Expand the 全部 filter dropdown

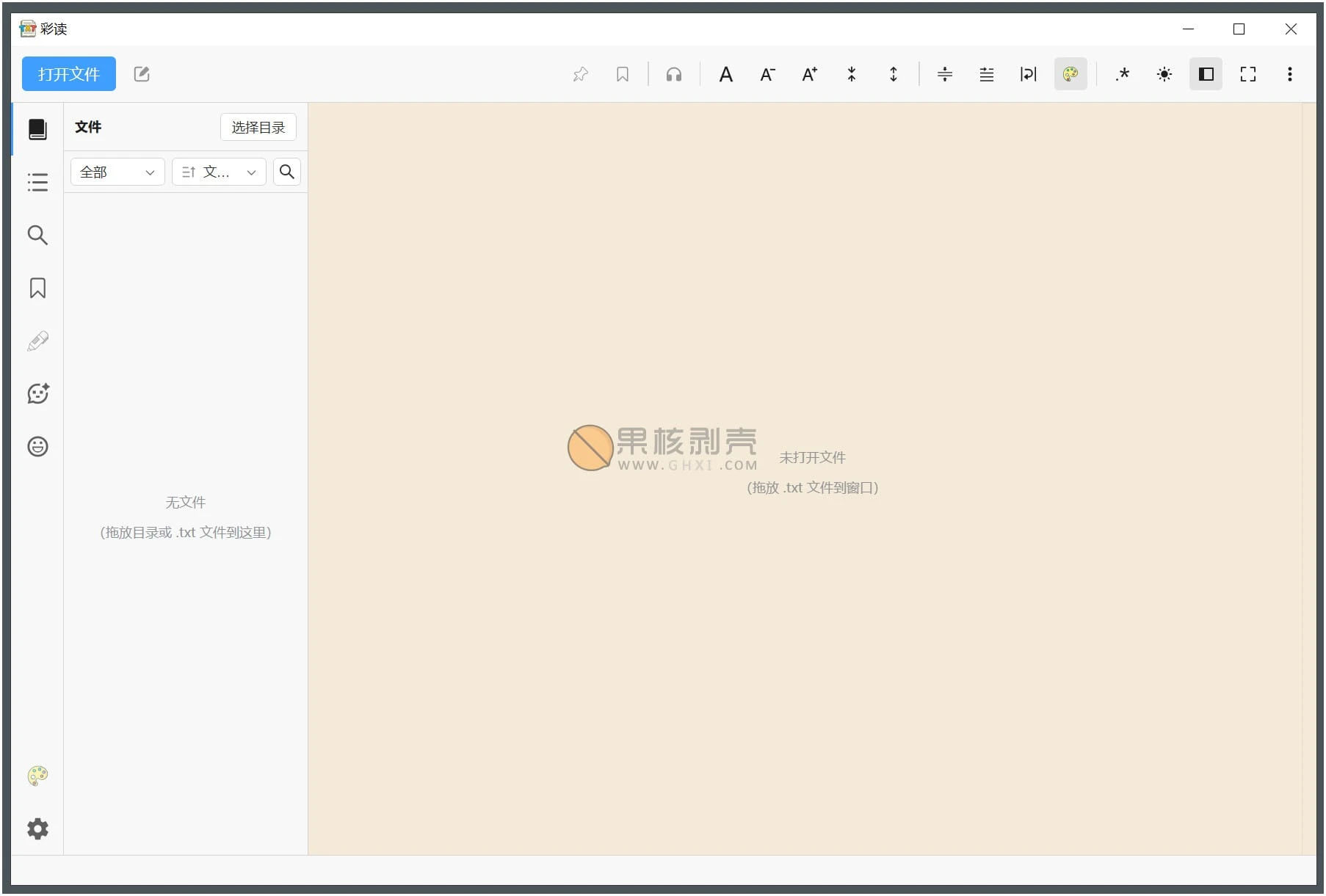(117, 172)
